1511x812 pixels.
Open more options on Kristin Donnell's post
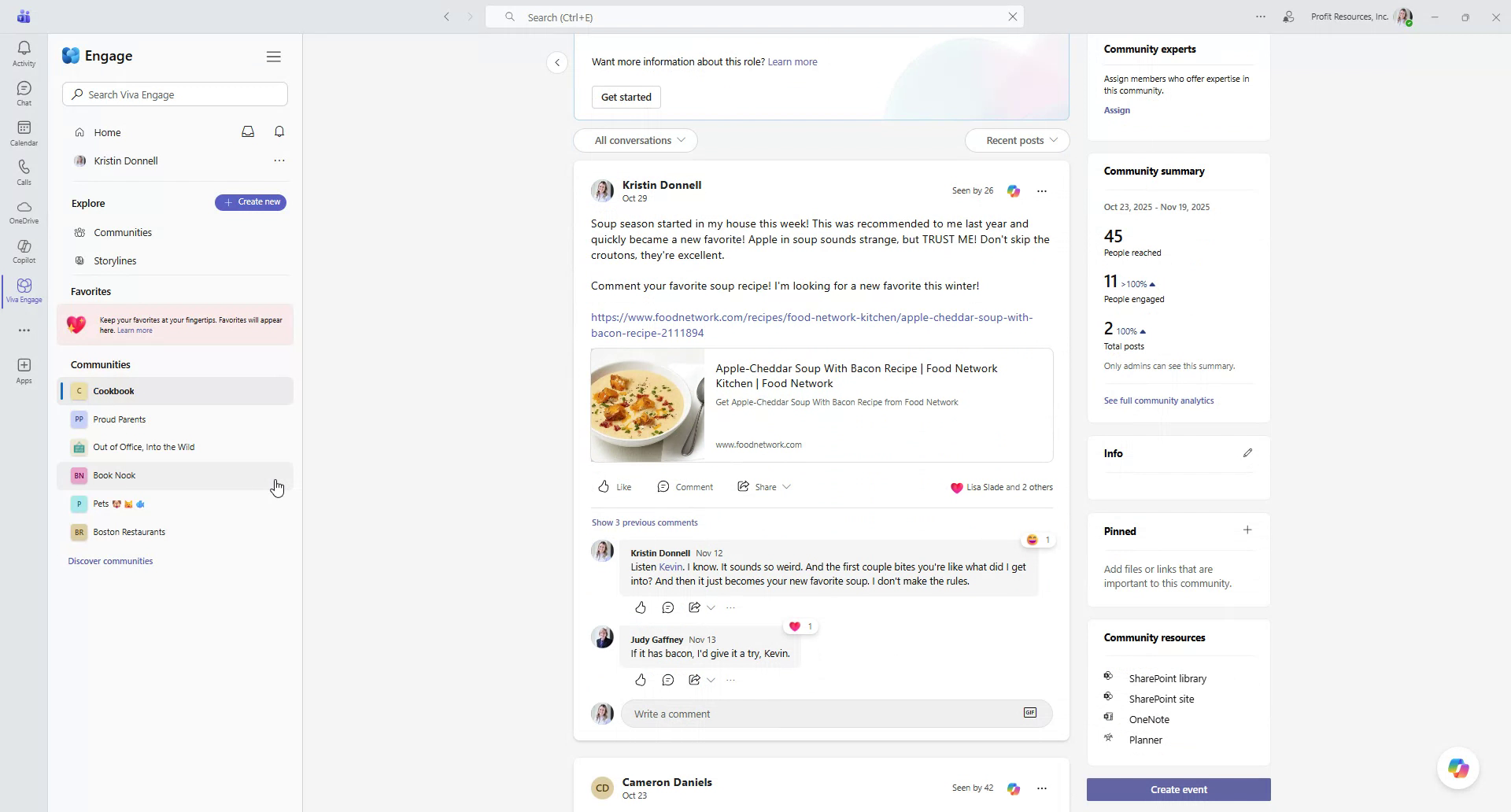click(x=1042, y=190)
